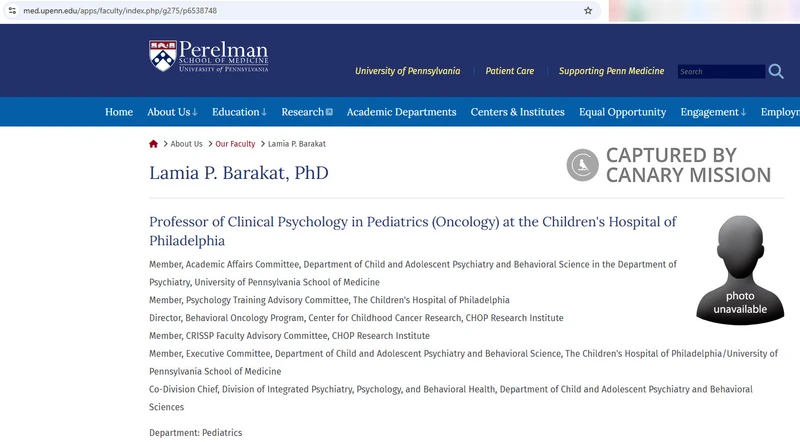Click Member, Psychology Training Advisory Committee line

329,300
